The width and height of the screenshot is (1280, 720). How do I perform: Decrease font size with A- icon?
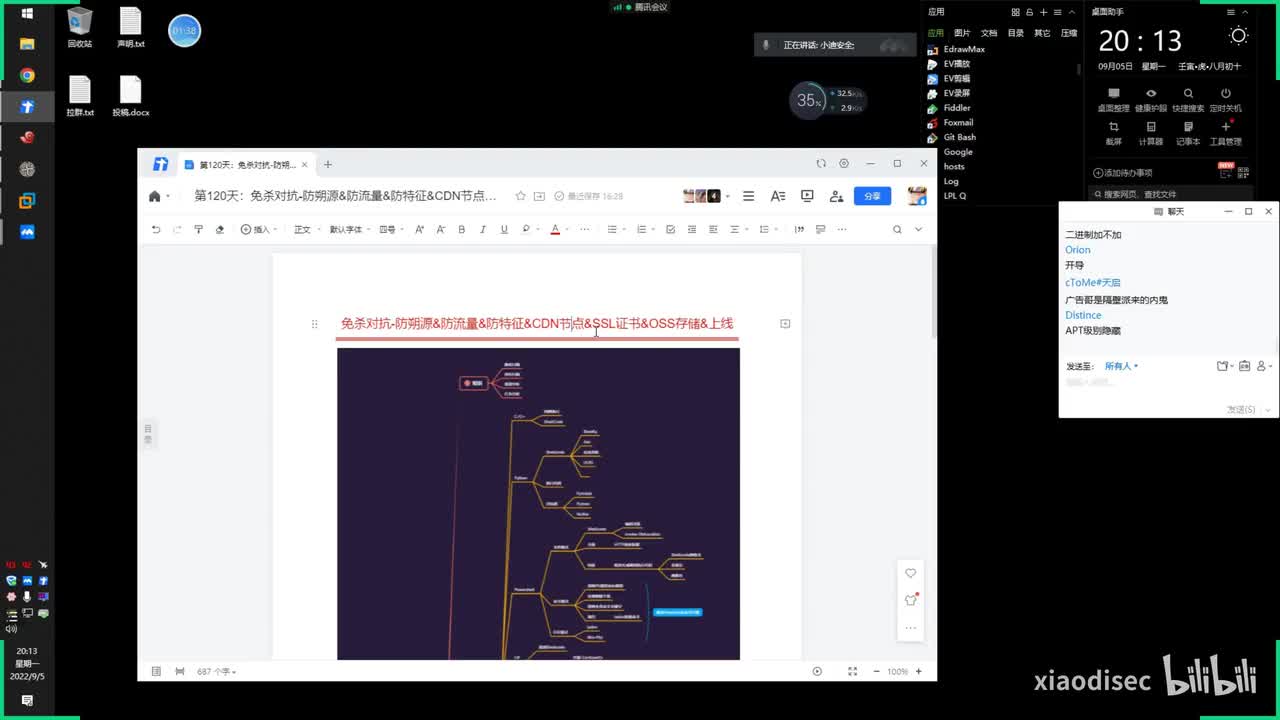(440, 229)
